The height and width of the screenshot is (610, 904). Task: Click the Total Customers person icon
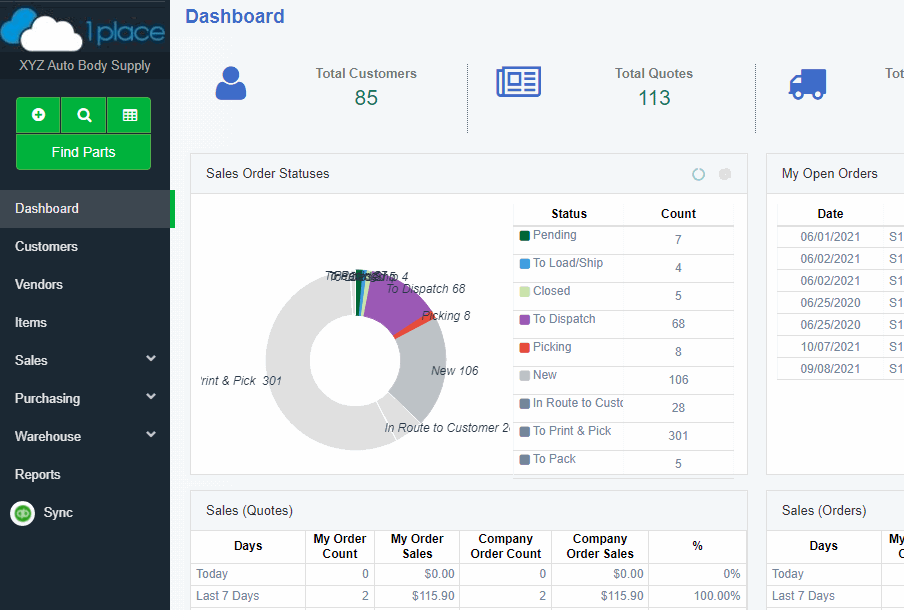pos(231,84)
